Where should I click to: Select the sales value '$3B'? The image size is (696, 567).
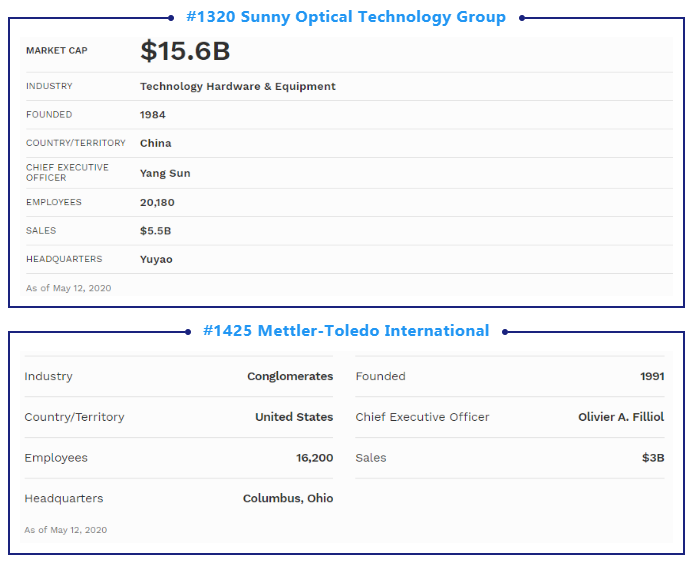(x=653, y=458)
